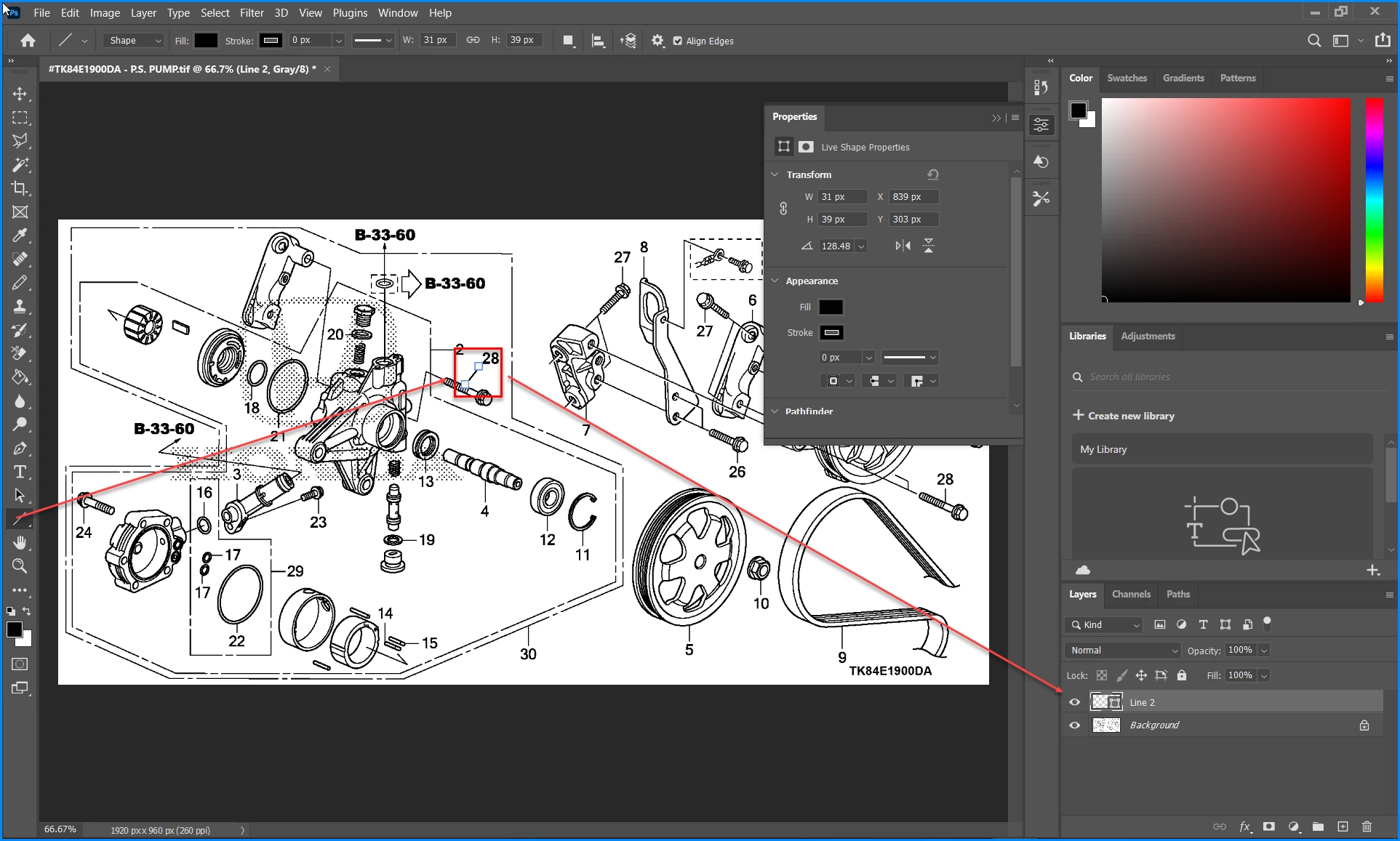Select the Crop tool
Viewport: 1400px width, 841px height.
point(20,188)
